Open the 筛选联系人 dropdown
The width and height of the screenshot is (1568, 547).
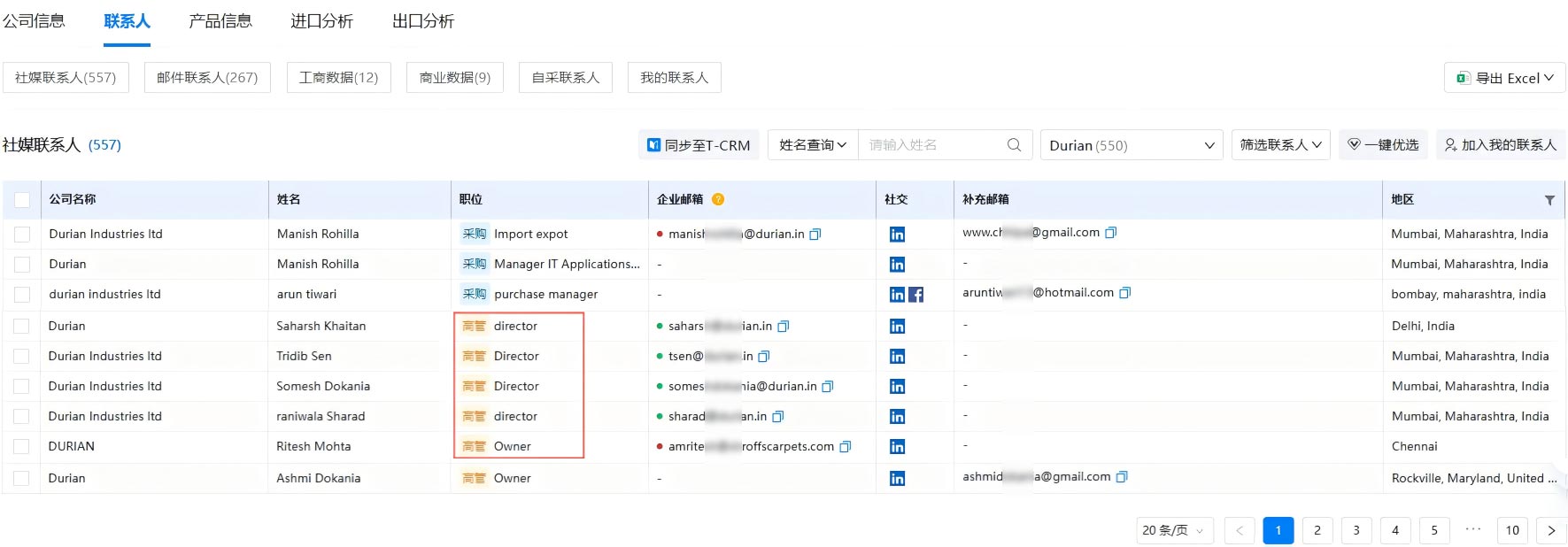coord(1281,144)
